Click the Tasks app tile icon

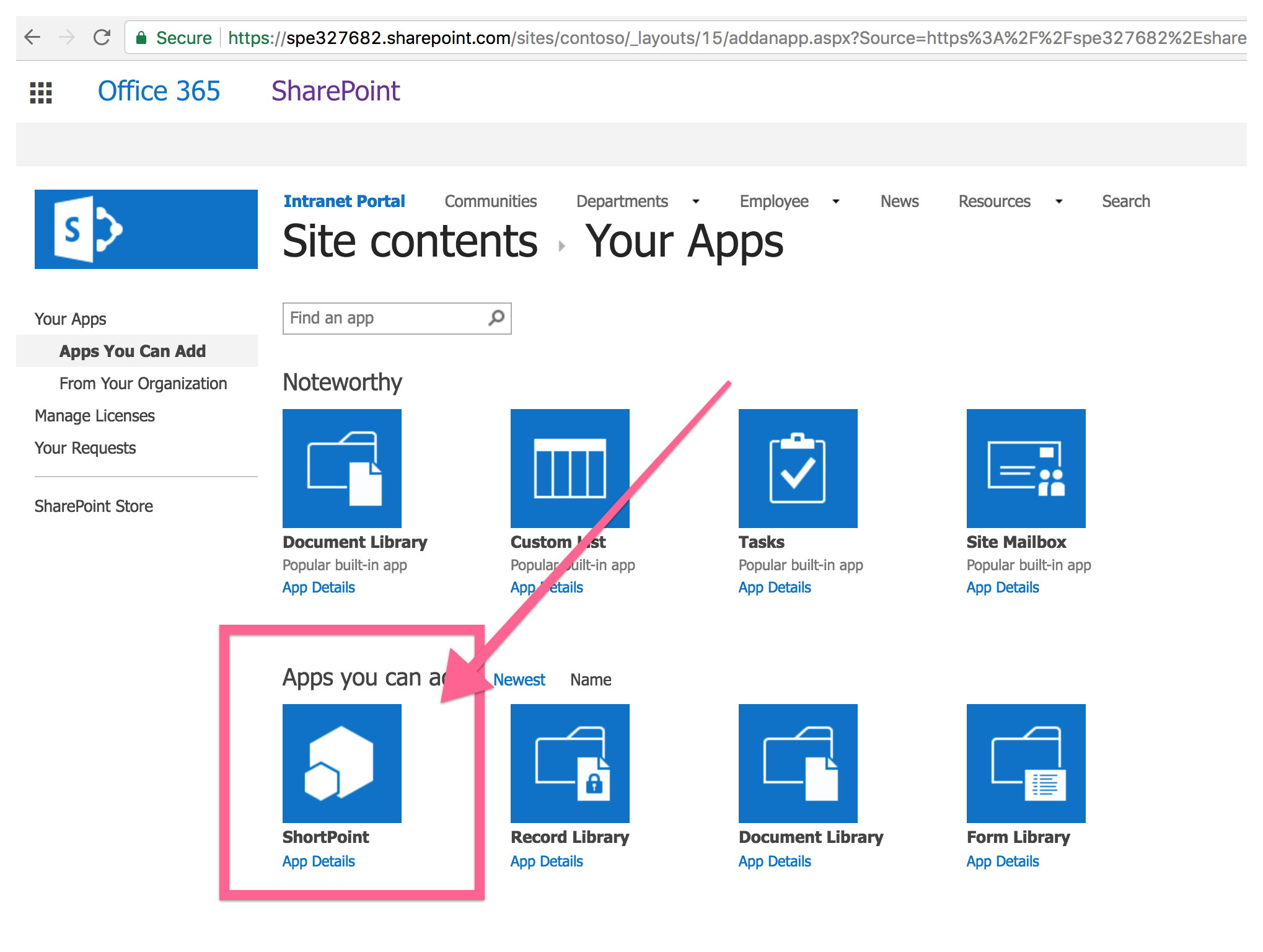(798, 468)
